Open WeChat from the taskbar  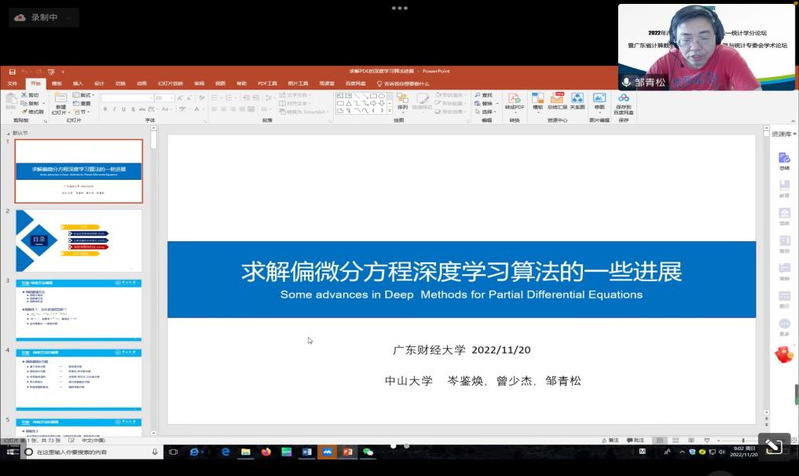tap(368, 452)
